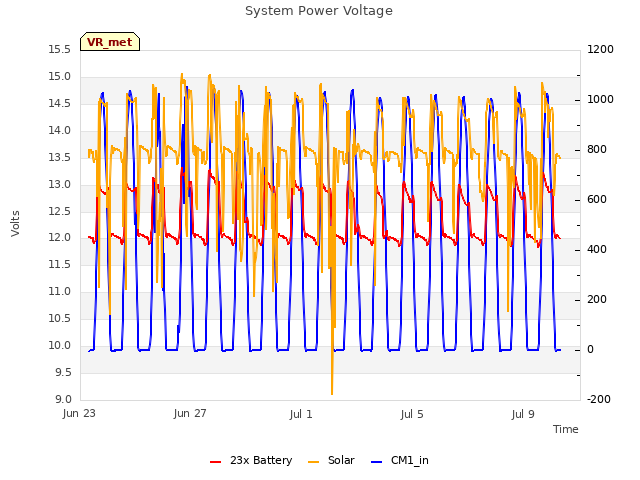Toggle the Solar legend entry
The height and width of the screenshot is (480, 640).
tap(331, 460)
